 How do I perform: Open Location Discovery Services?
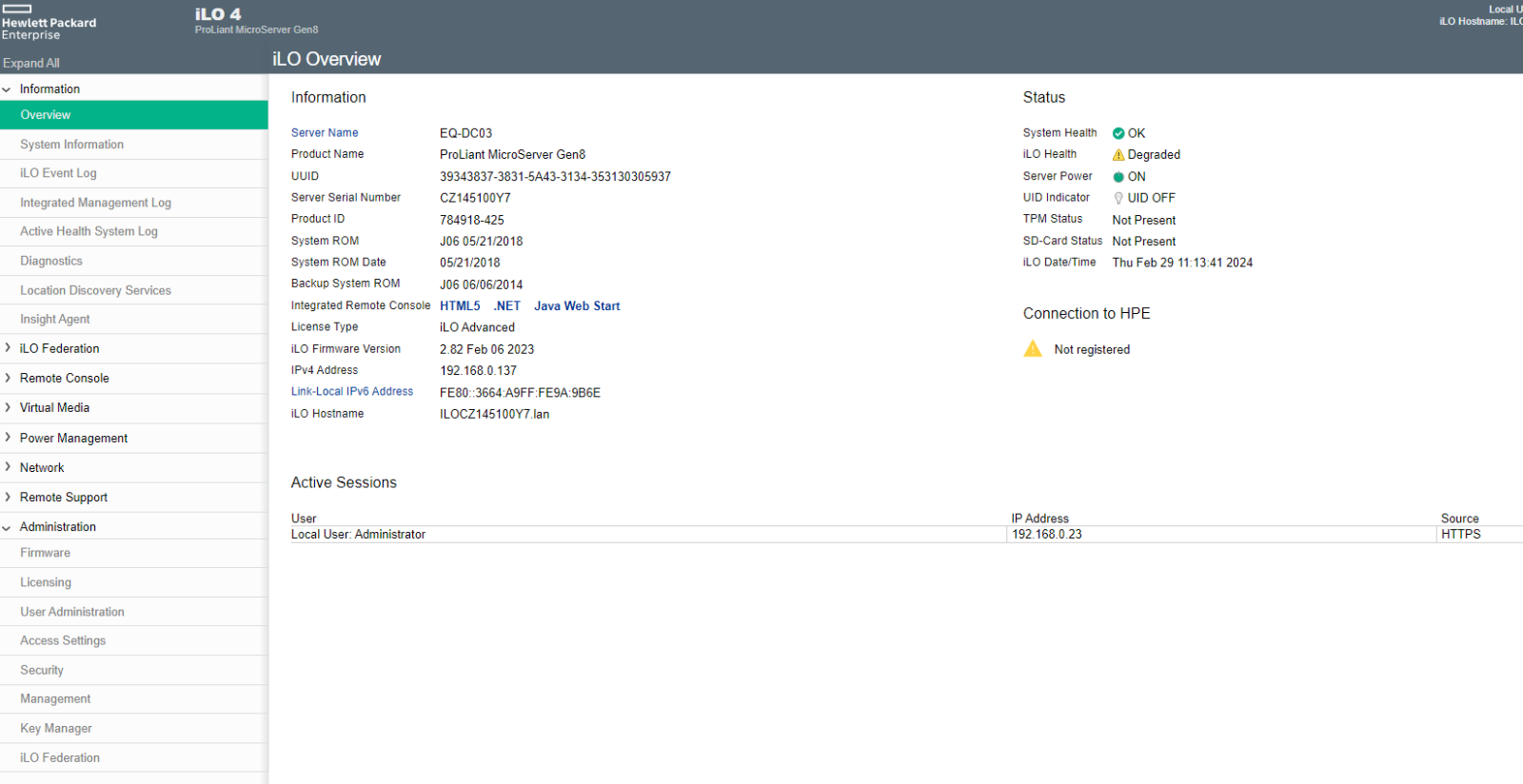[x=133, y=290]
